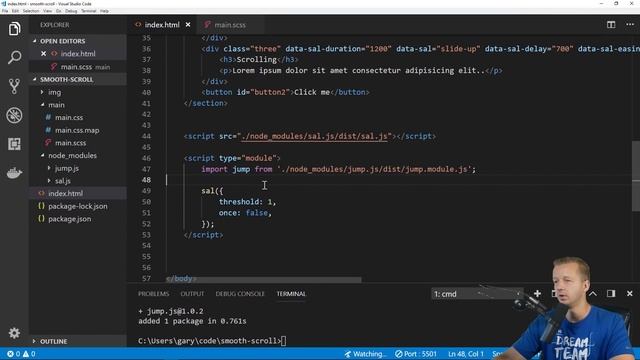The width and height of the screenshot is (640, 360).
Task: Open the Help menu
Action: click(104, 11)
